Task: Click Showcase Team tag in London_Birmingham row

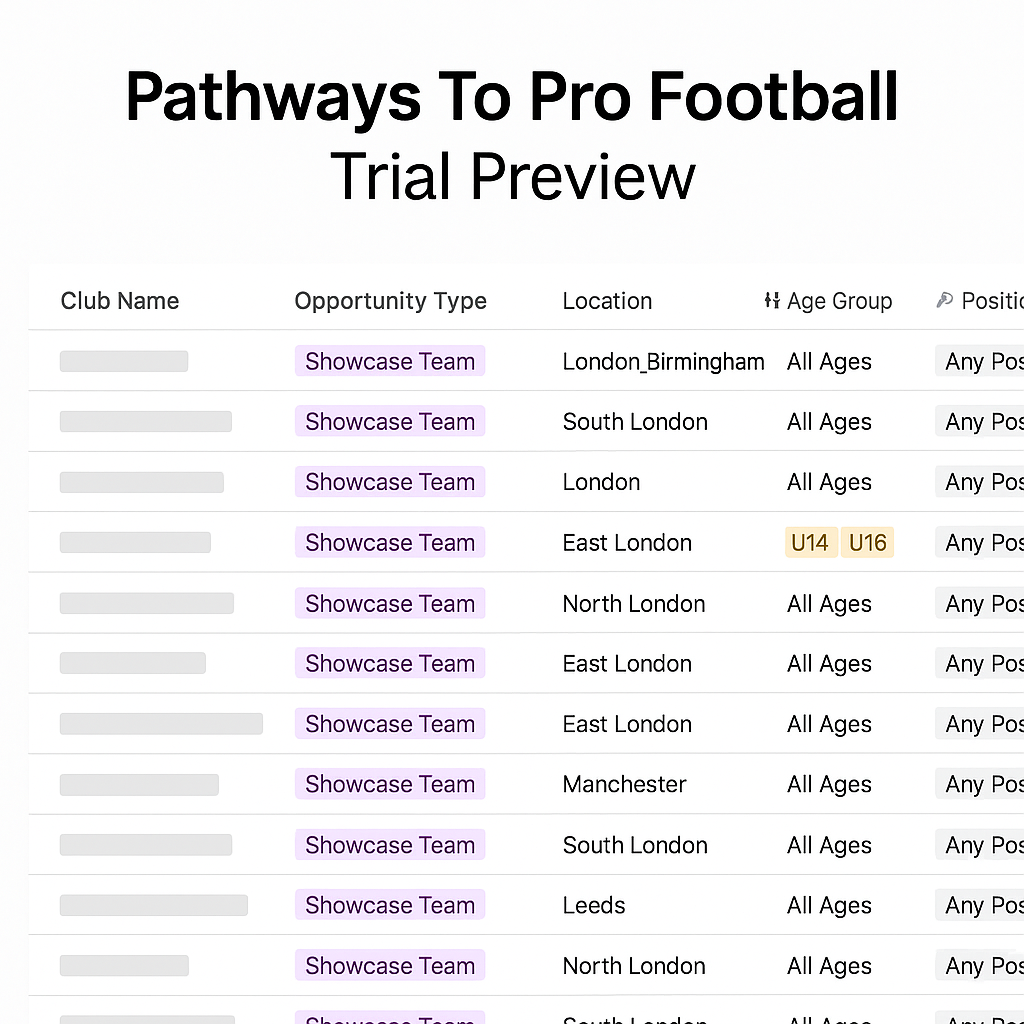Action: click(390, 361)
